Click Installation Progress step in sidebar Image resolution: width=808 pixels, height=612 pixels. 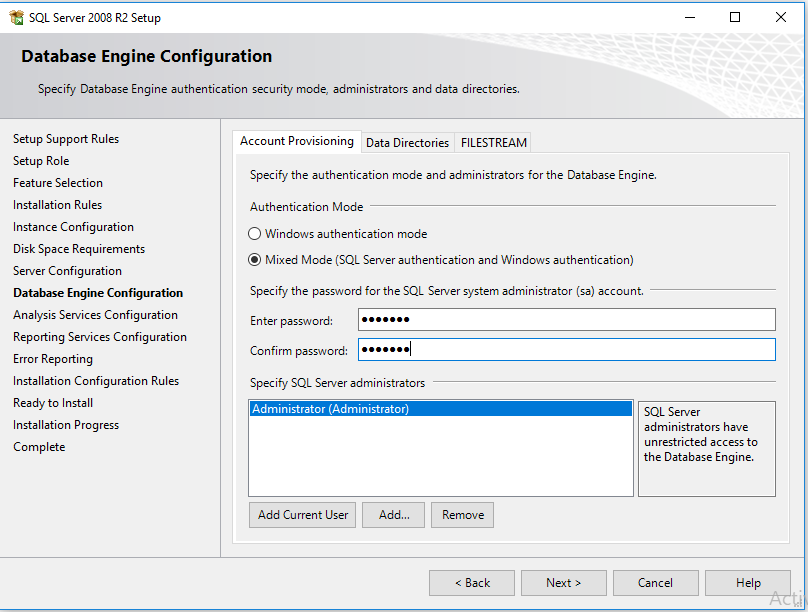66,425
